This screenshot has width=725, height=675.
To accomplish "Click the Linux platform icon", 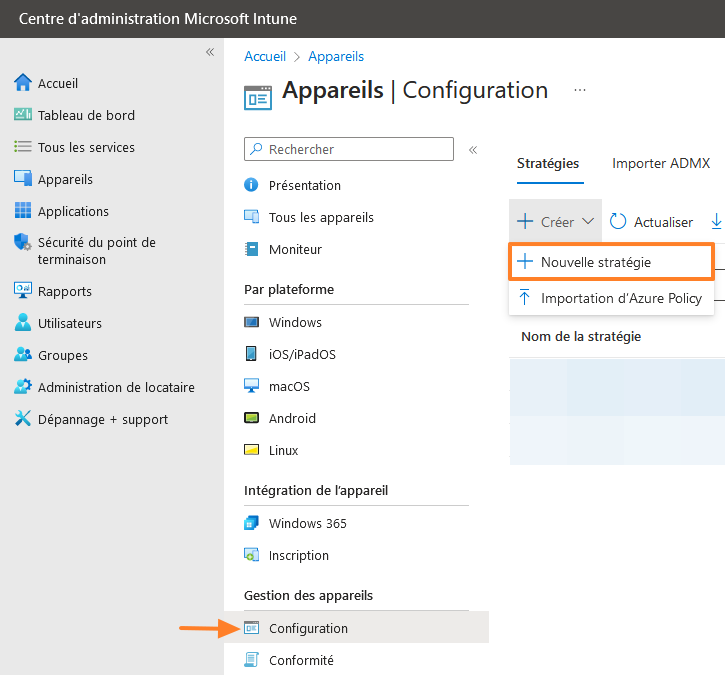I will pyautogui.click(x=251, y=450).
